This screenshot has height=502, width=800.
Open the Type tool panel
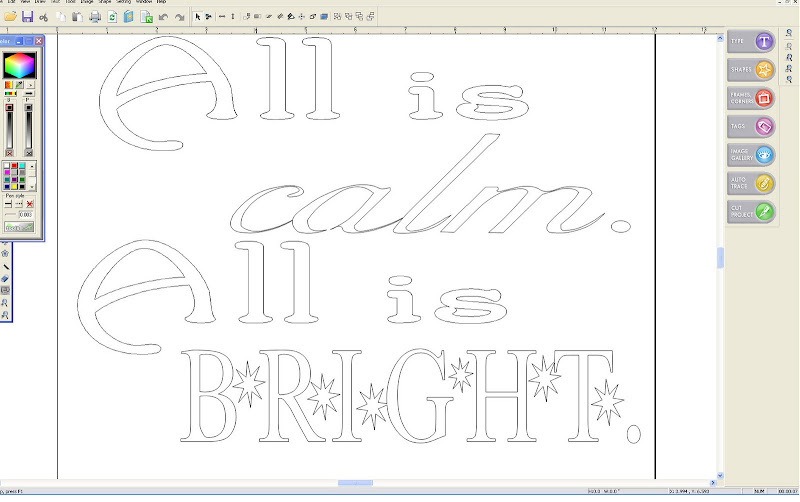click(x=752, y=42)
